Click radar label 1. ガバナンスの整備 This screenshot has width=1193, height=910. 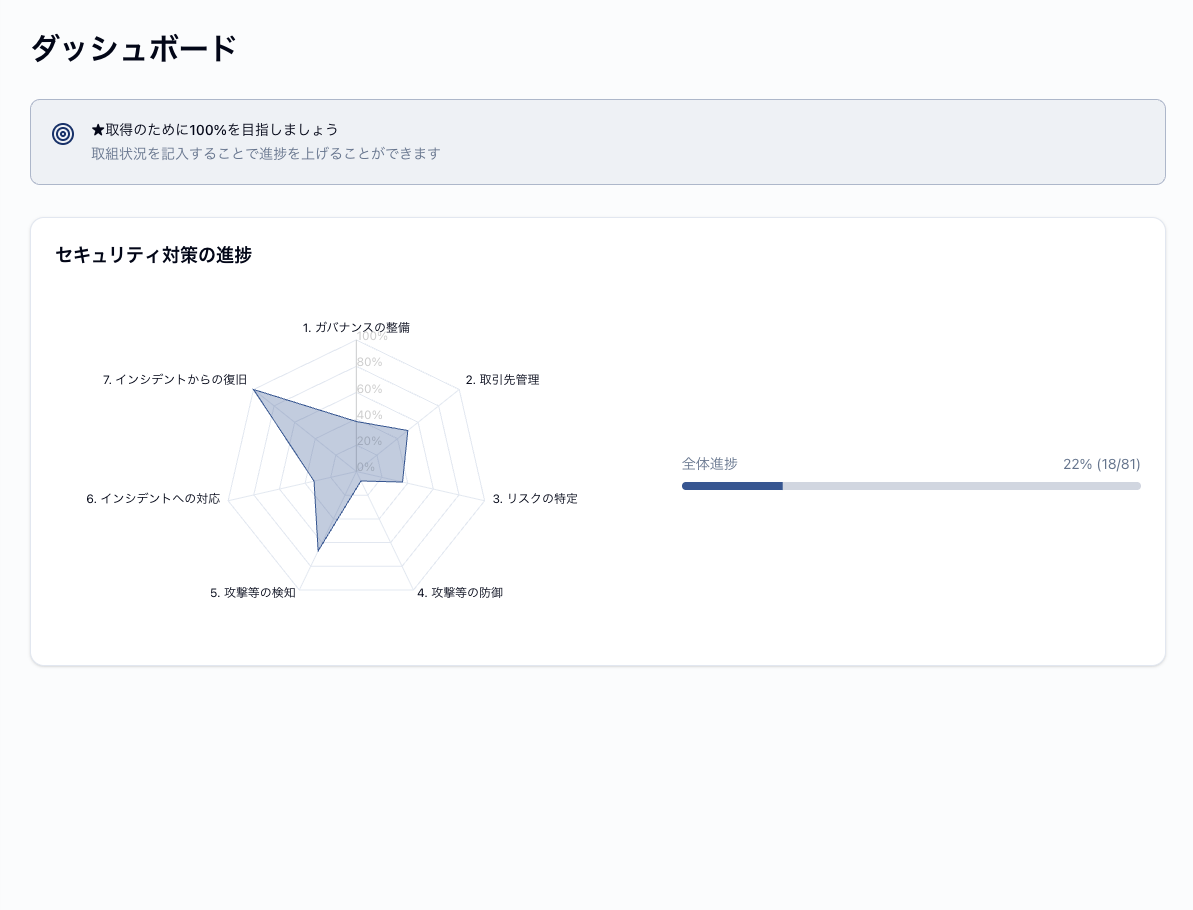(356, 327)
